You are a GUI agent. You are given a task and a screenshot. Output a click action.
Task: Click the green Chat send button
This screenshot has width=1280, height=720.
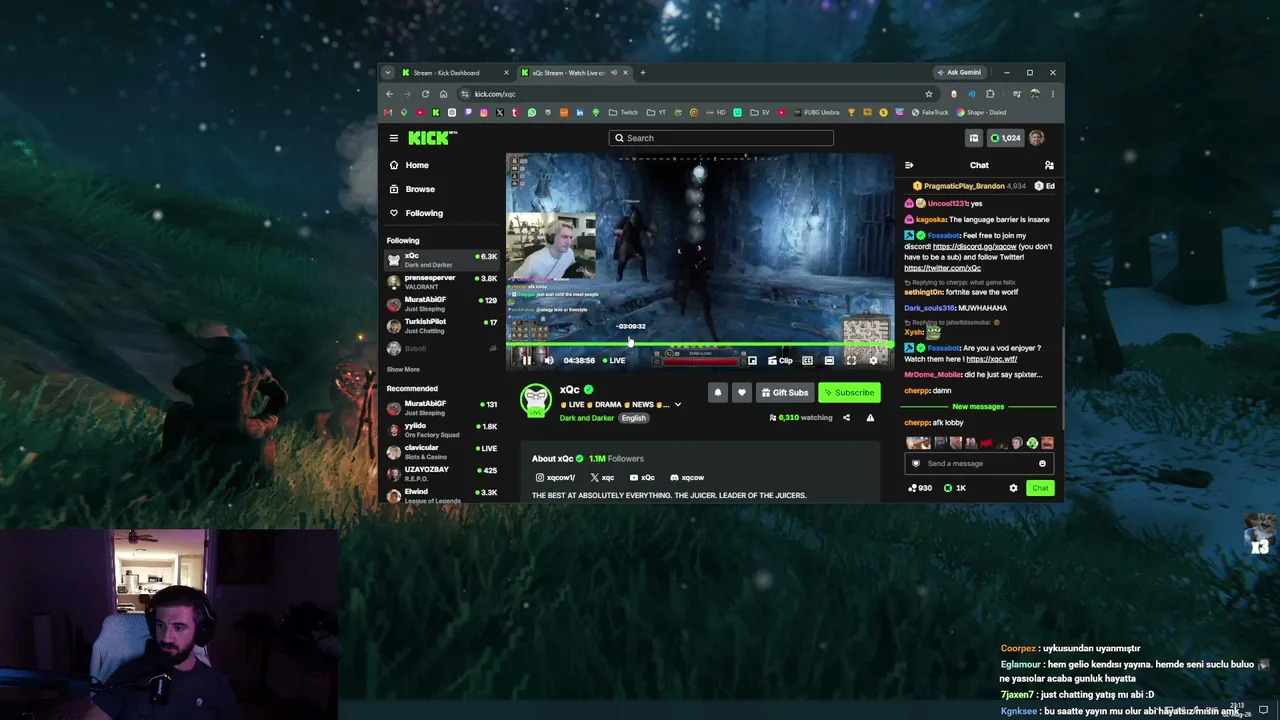coord(1040,488)
